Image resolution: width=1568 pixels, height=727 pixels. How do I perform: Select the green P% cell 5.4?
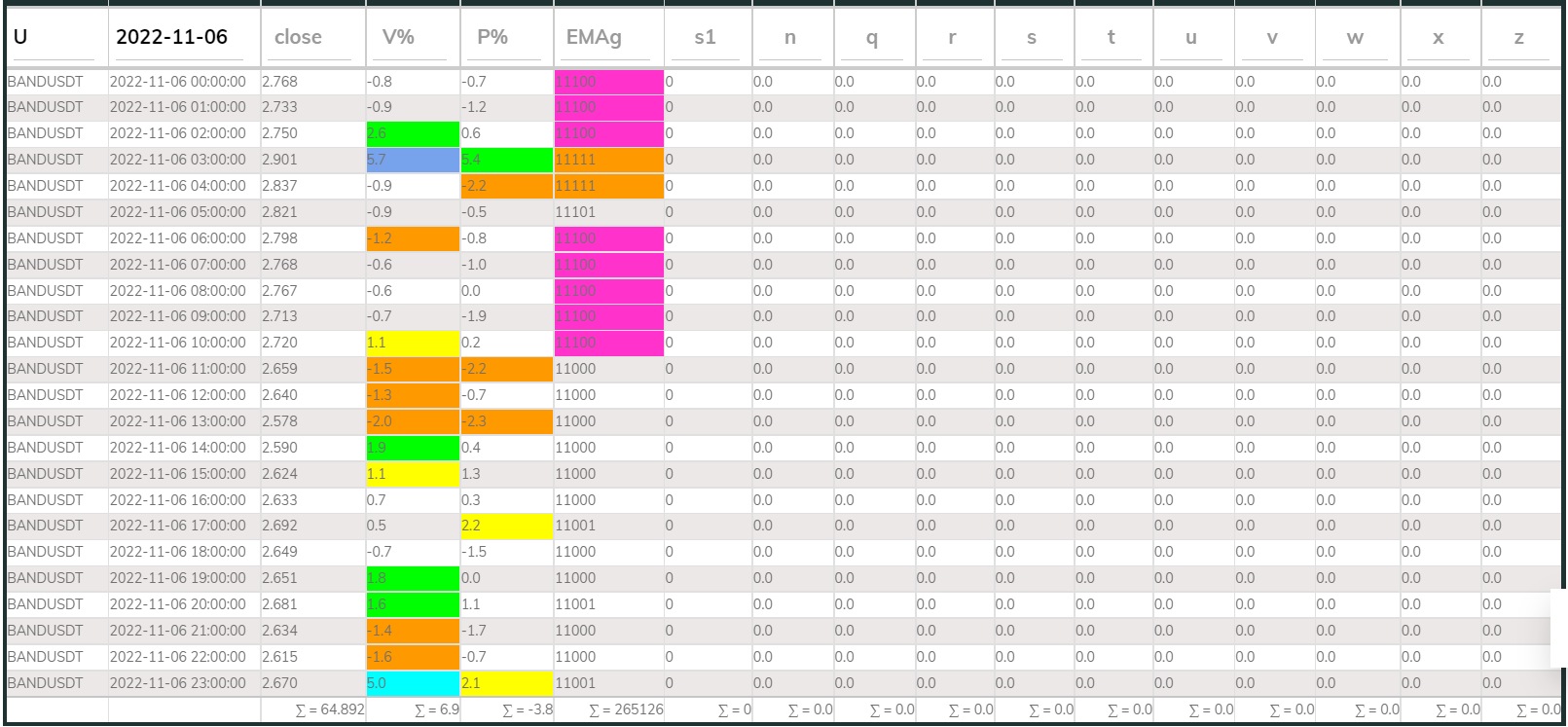tap(507, 160)
